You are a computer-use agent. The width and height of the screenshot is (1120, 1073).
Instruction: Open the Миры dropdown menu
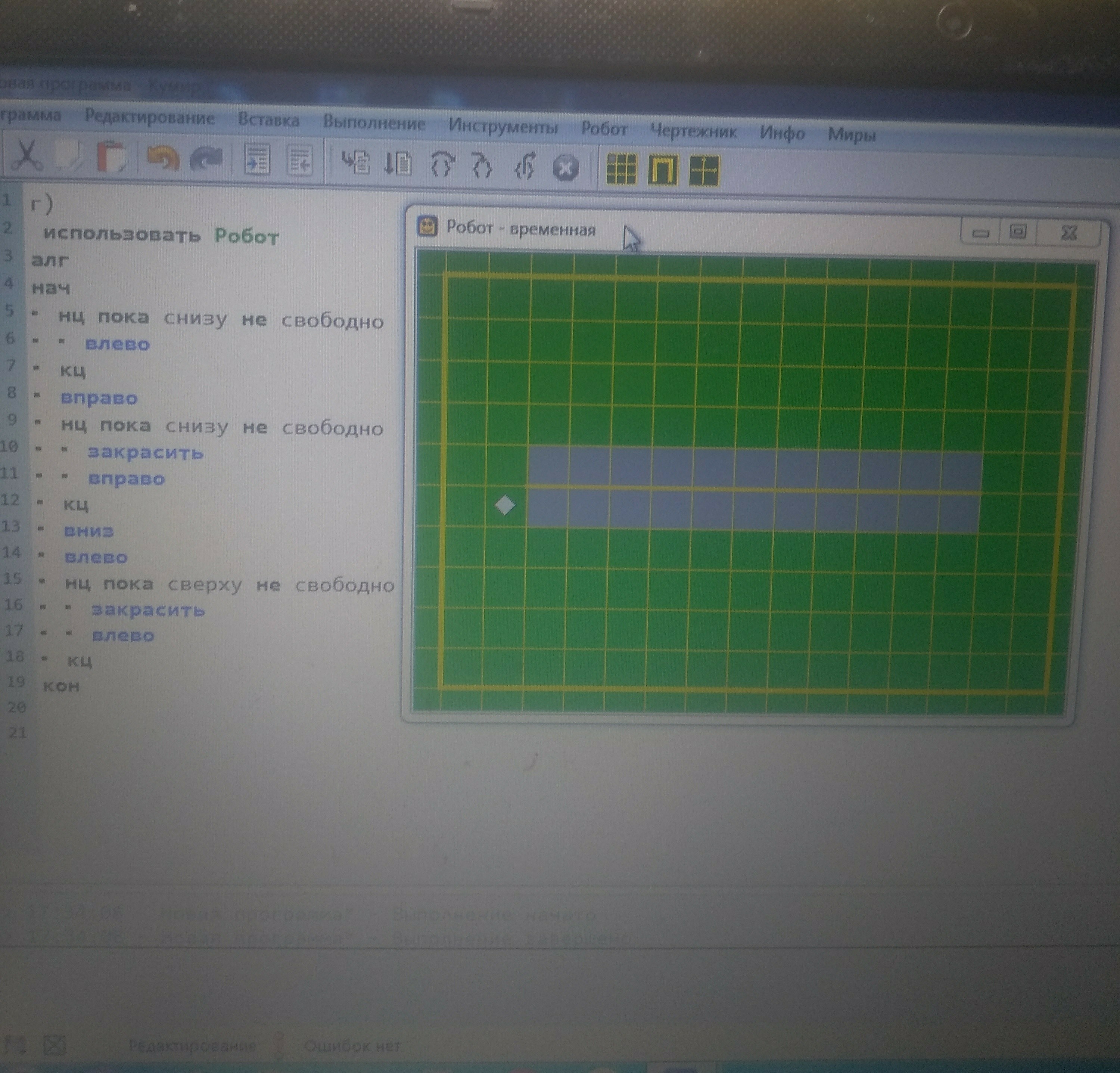pos(852,136)
